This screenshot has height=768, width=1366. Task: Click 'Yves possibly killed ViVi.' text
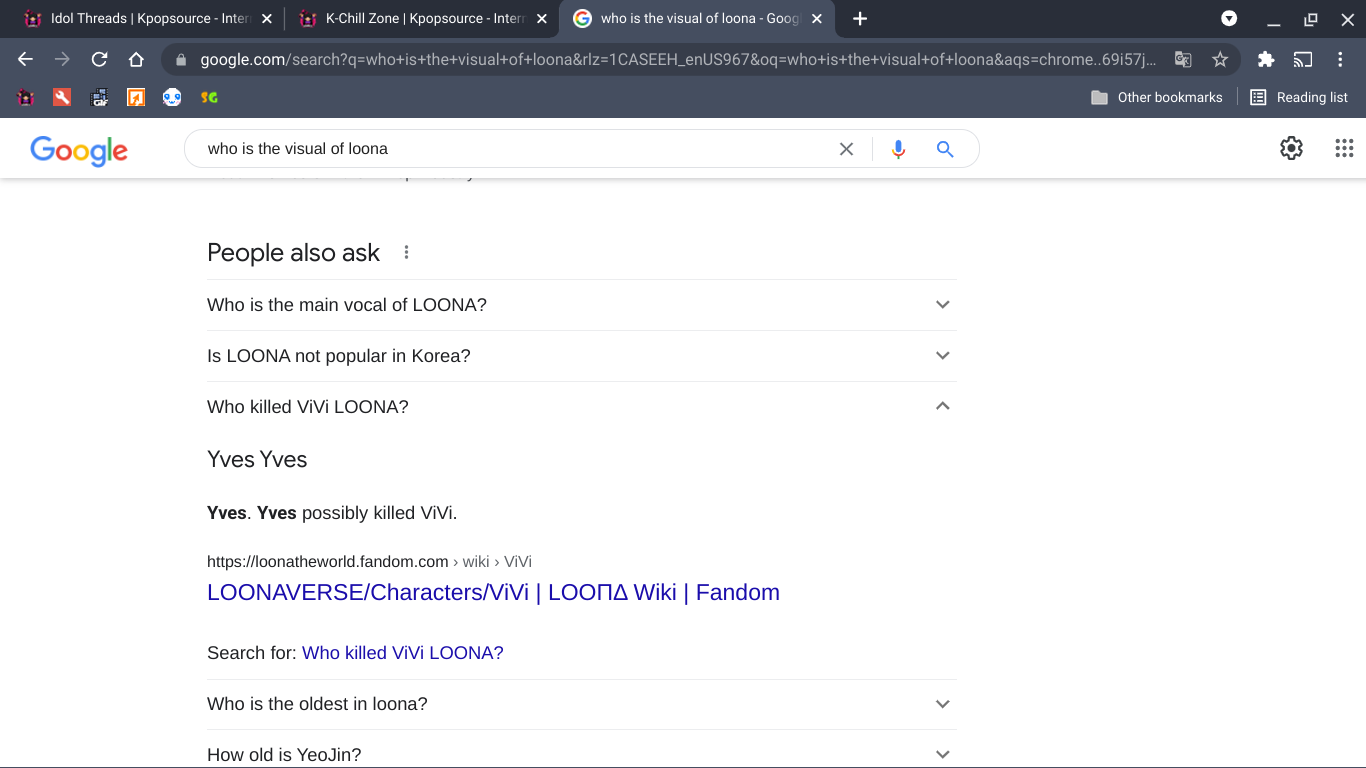[x=332, y=513]
